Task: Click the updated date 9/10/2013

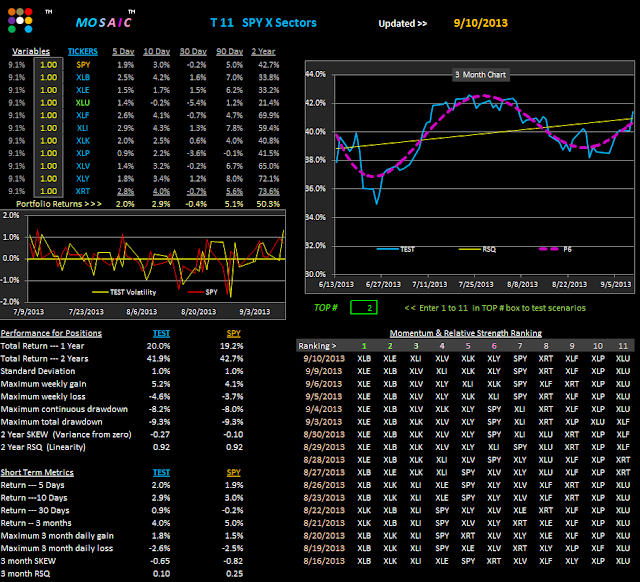Action: 480,21
